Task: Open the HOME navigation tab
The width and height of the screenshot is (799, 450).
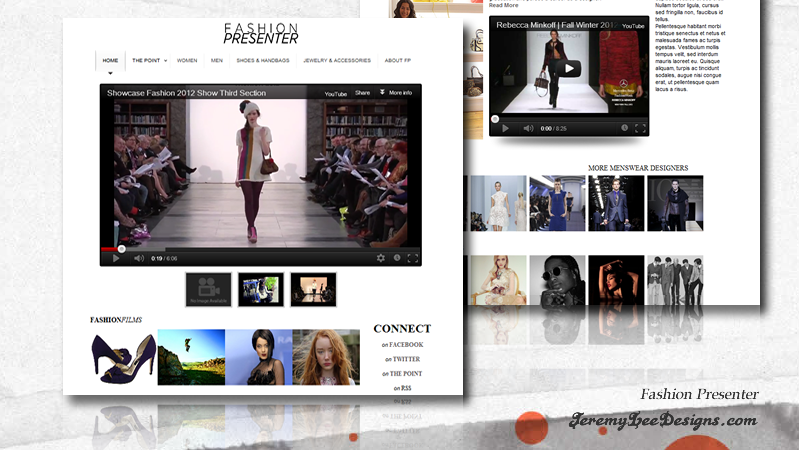Action: 110,60
